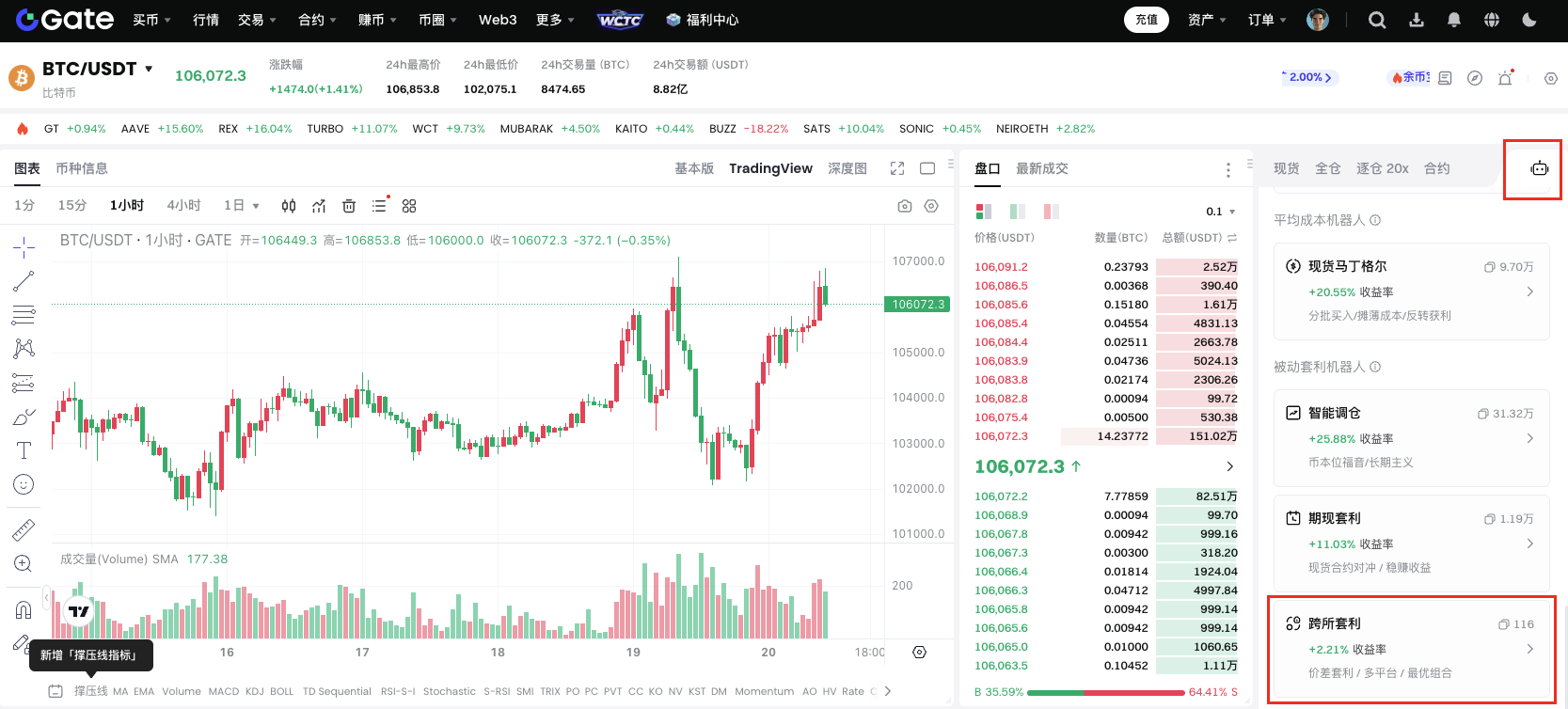This screenshot has width=1568, height=709.
Task: Expand chart to fullscreen
Action: coord(897,168)
